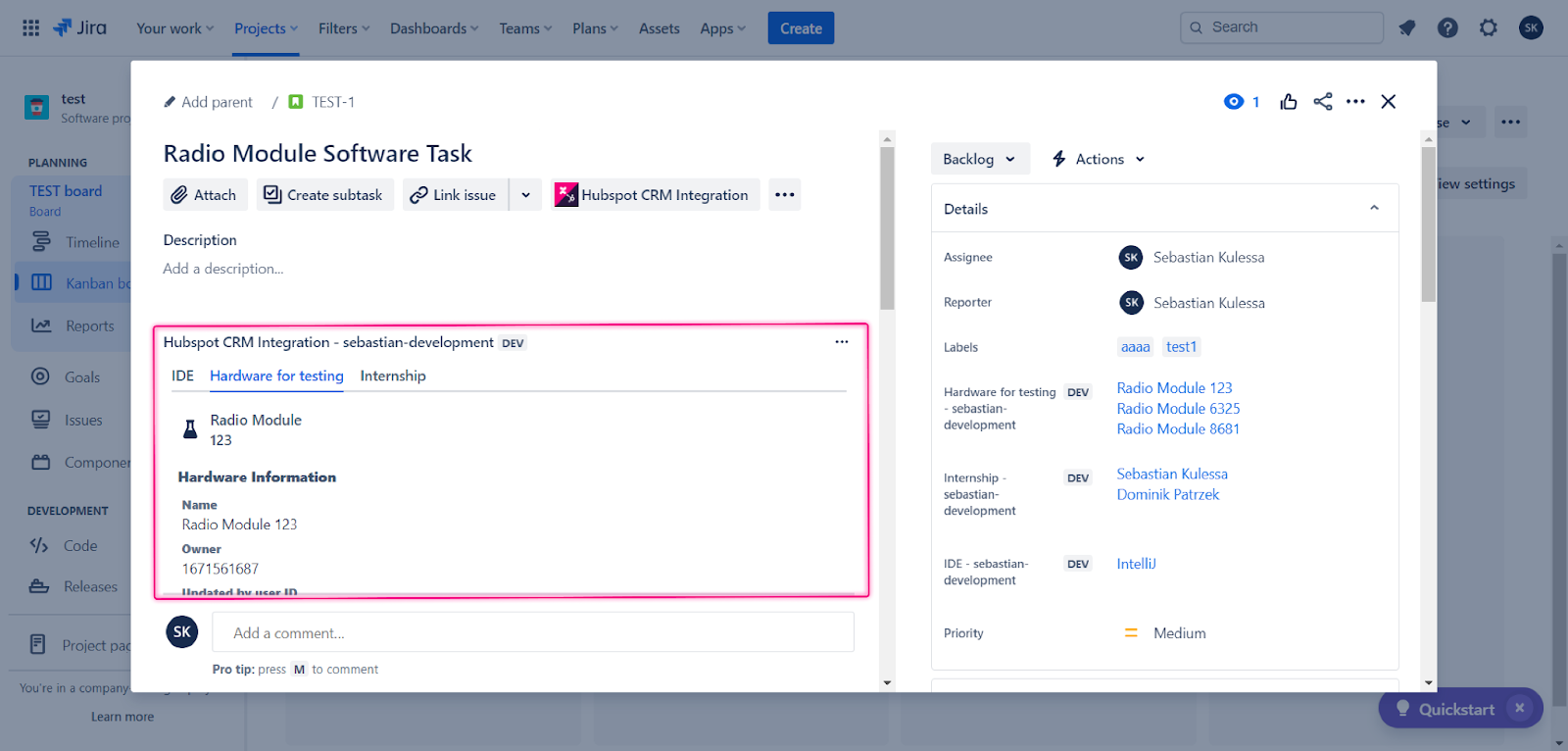This screenshot has height=751, width=1568.
Task: Click the watch eye icon
Action: (1234, 102)
